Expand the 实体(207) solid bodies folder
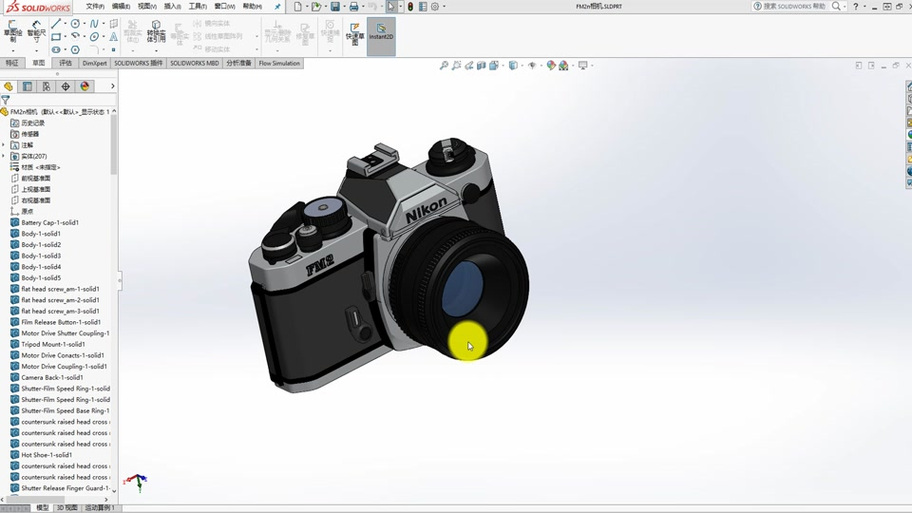Screen dimensions: 912x513 (3, 156)
